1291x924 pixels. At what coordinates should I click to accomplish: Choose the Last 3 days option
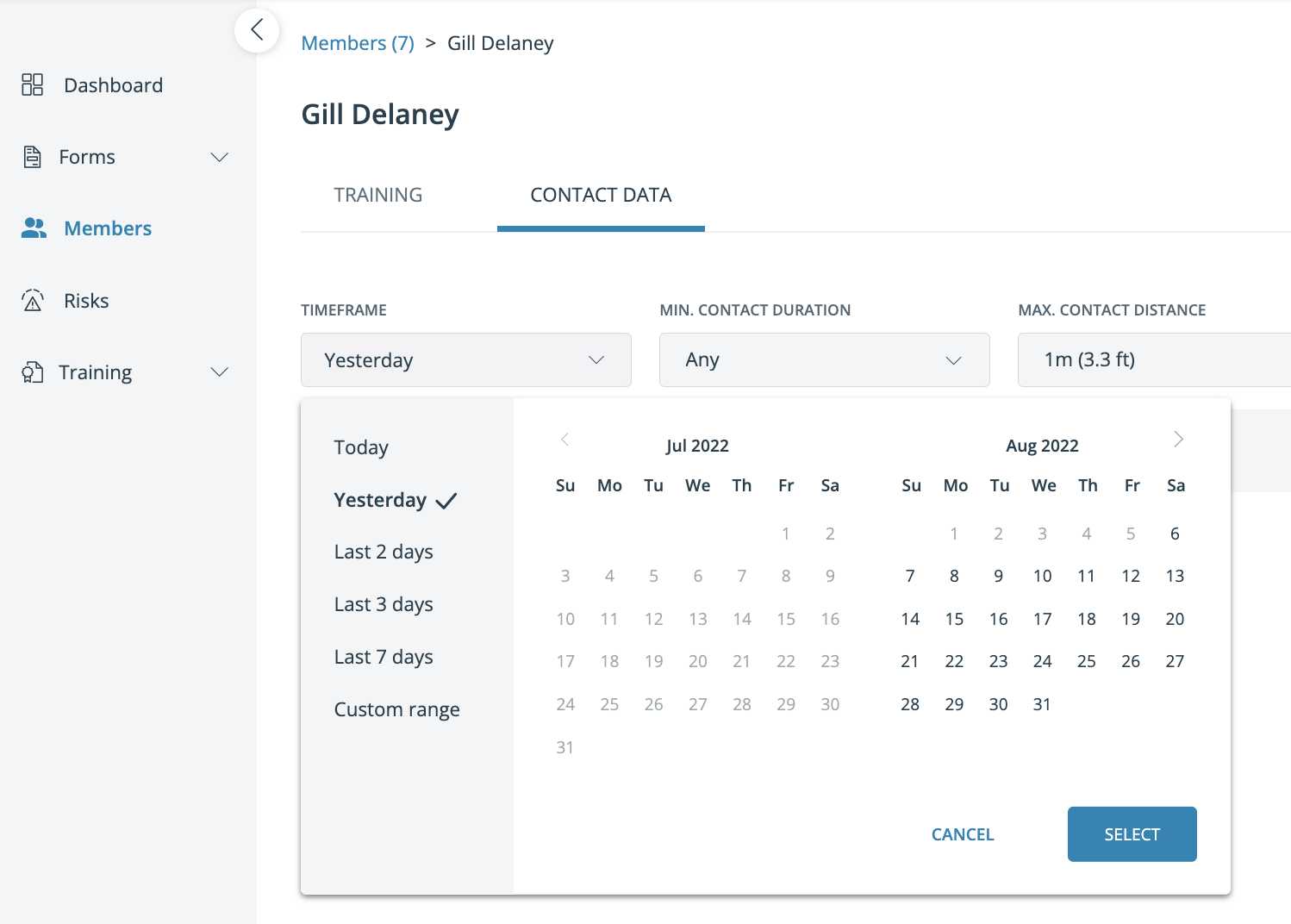(x=384, y=604)
